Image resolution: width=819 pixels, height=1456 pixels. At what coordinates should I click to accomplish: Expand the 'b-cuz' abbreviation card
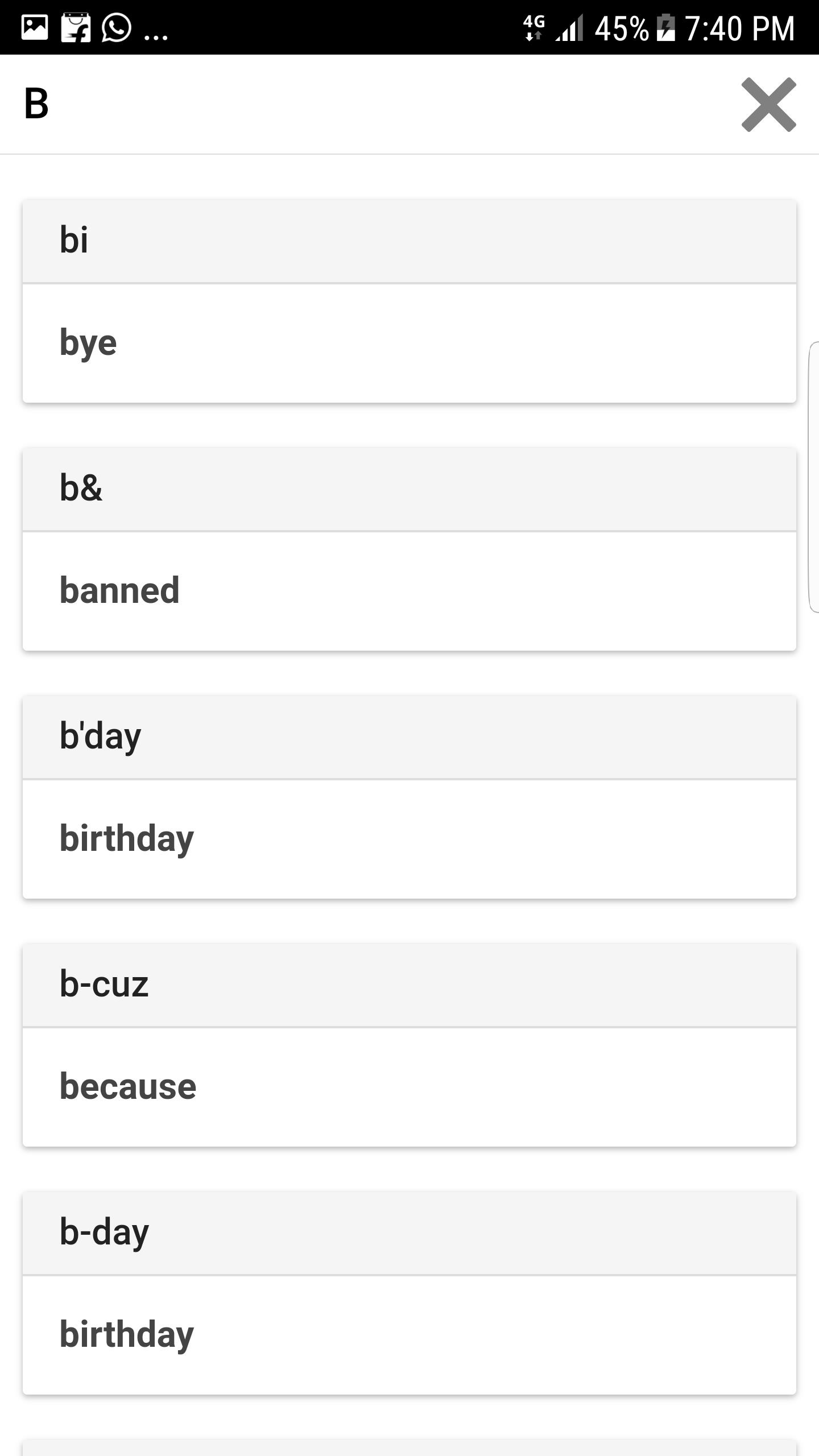(x=409, y=984)
